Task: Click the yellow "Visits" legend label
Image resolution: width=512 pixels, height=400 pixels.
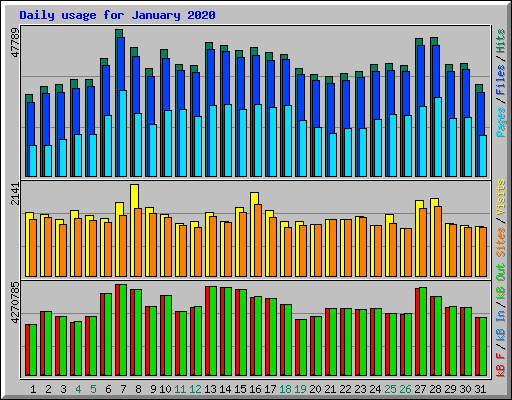Action: pyautogui.click(x=501, y=197)
